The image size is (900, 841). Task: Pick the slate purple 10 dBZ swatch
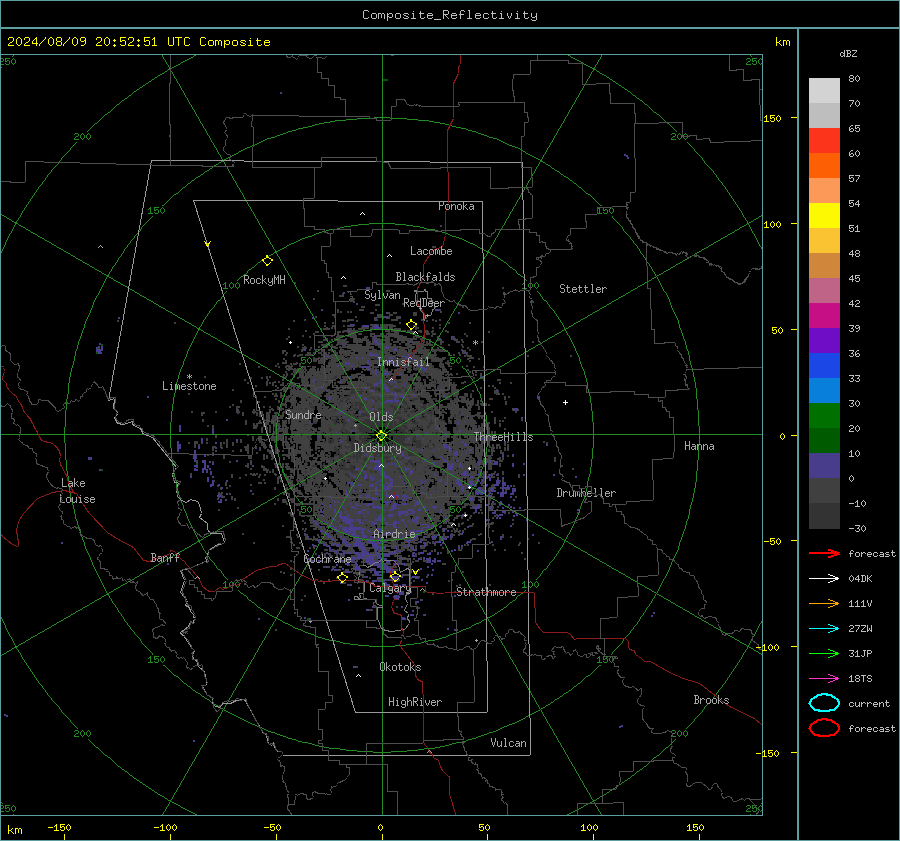824,466
